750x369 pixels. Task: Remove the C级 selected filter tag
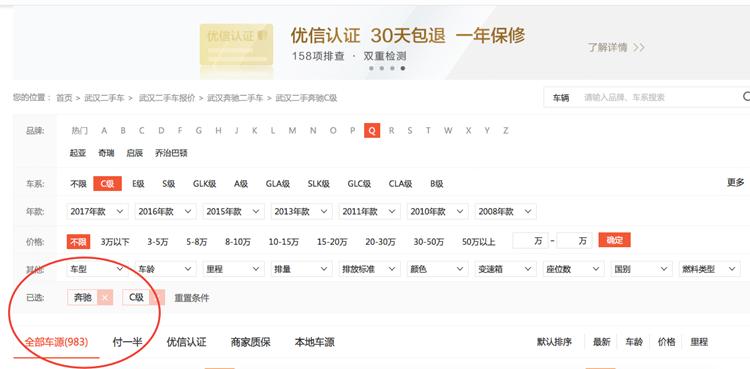point(157,298)
